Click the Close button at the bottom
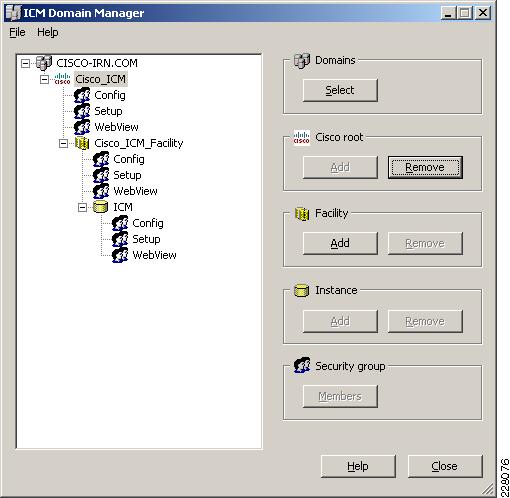The width and height of the screenshot is (510, 498). click(445, 466)
